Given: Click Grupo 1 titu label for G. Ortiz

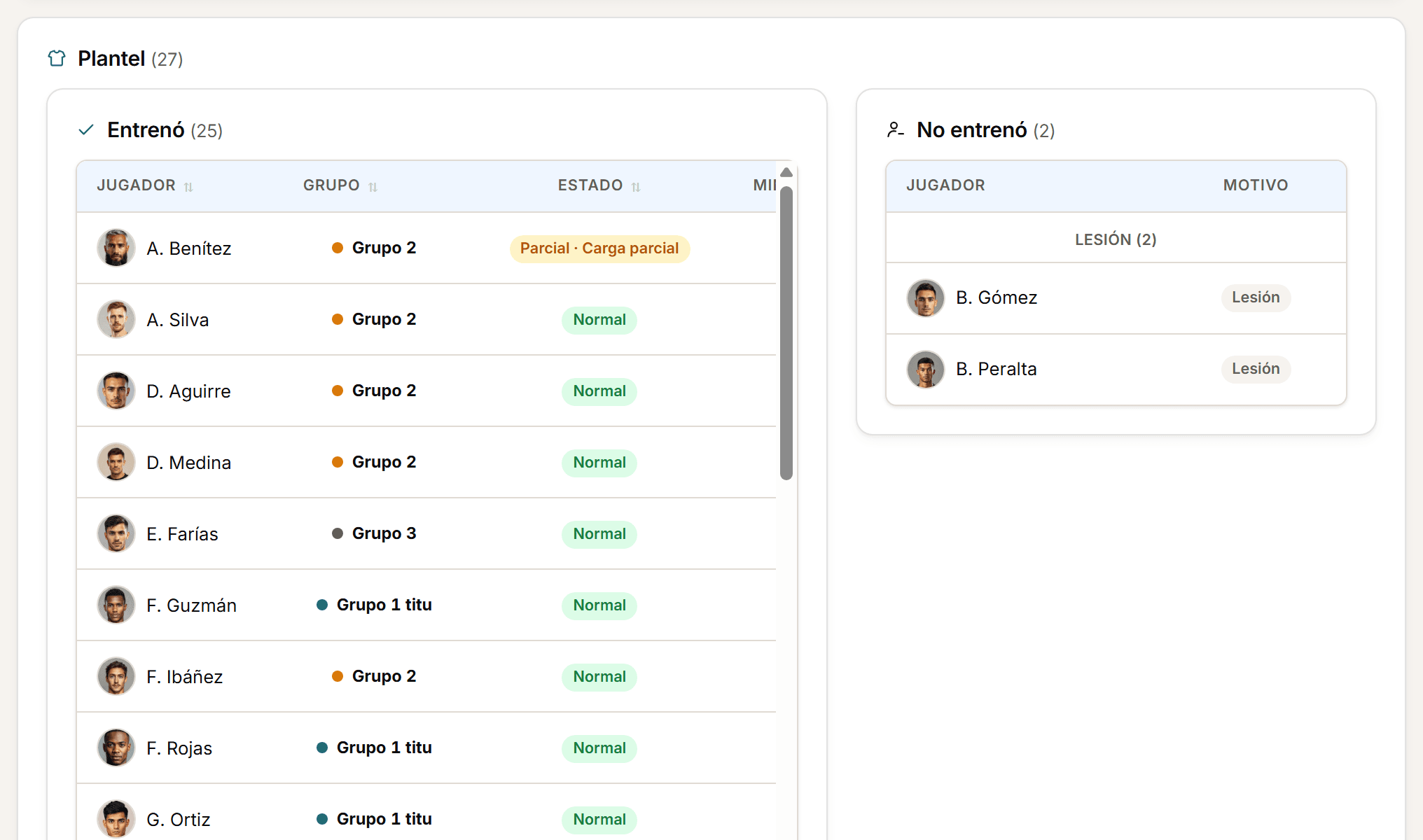Looking at the screenshot, I should 384,819.
